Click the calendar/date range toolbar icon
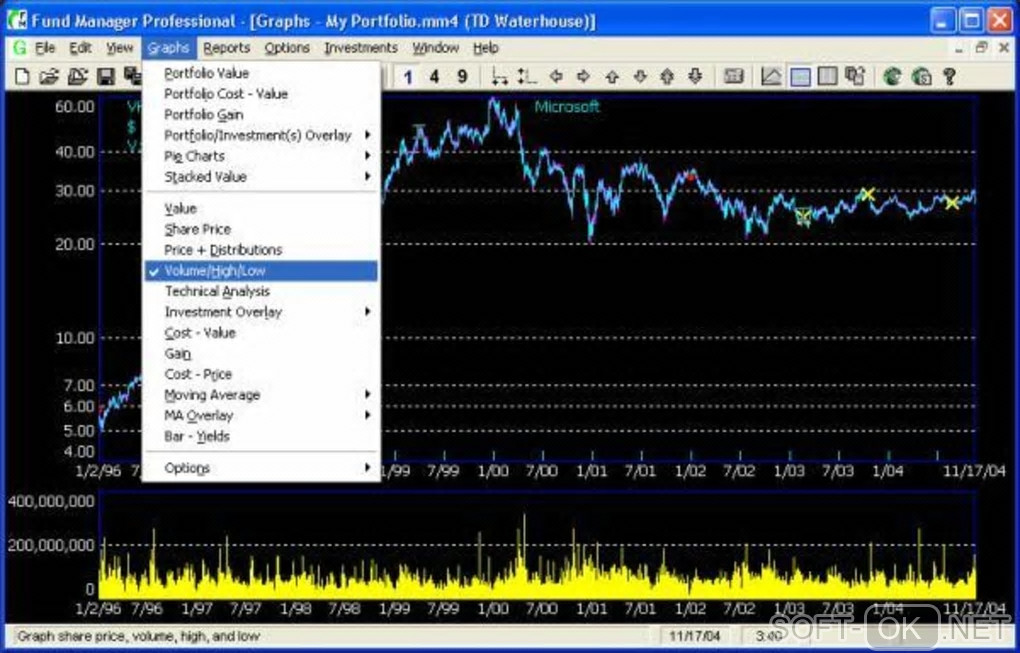The width and height of the screenshot is (1020, 653). coord(734,77)
